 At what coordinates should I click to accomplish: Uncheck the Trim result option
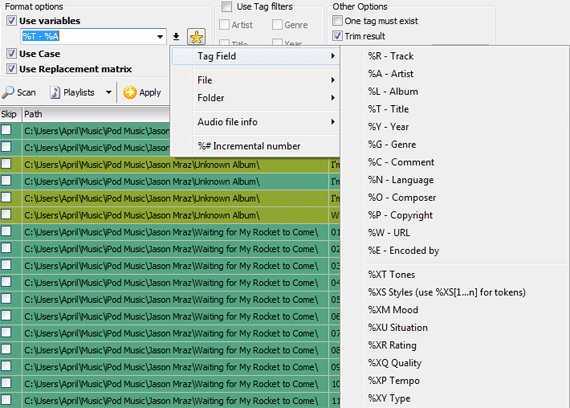coord(337,36)
